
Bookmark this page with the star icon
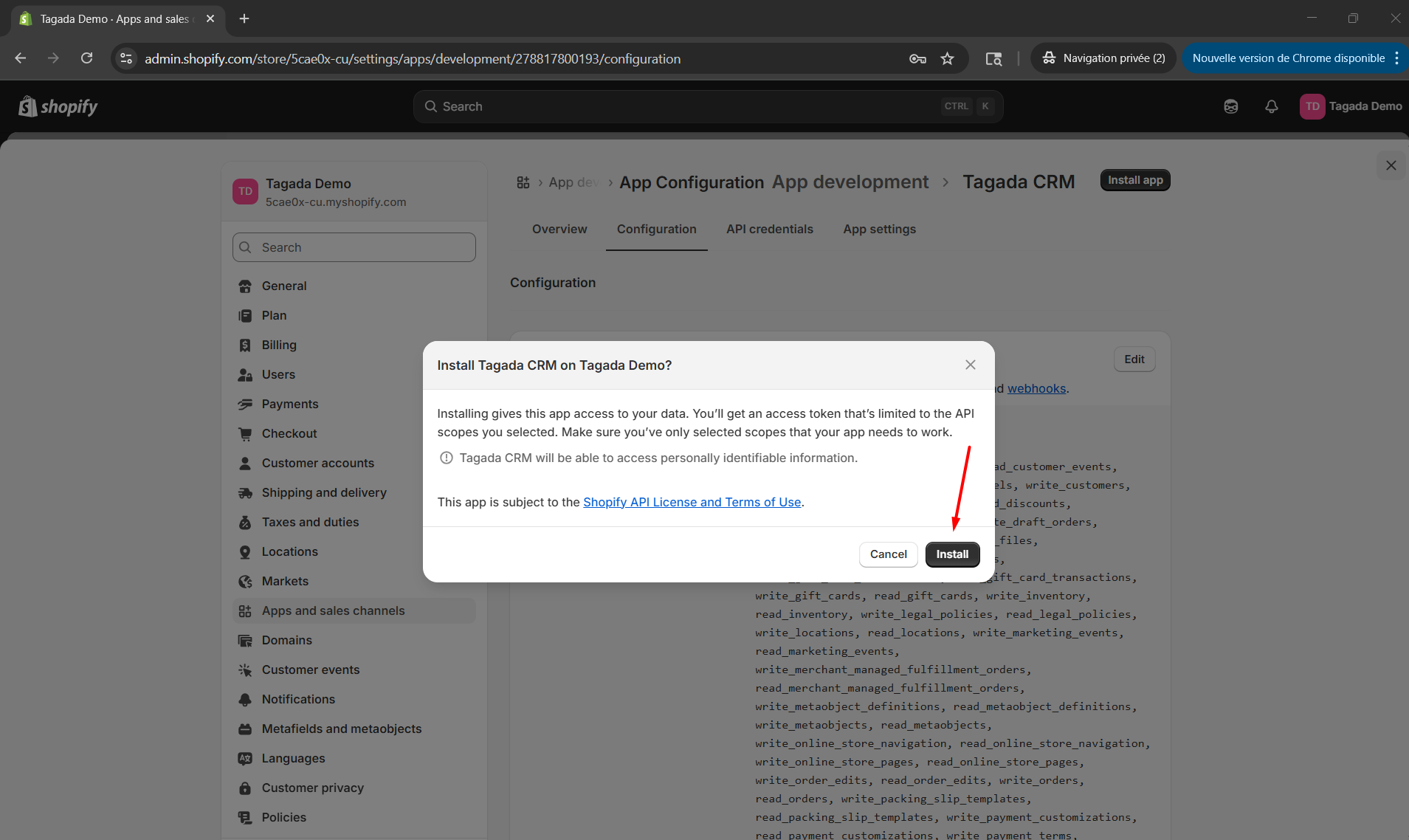click(x=947, y=58)
